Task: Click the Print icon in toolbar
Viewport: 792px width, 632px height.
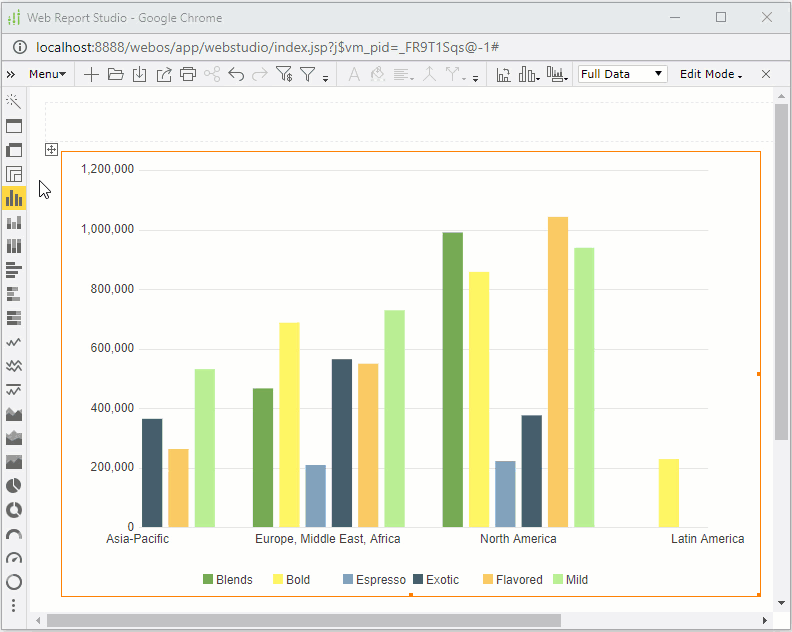Action: click(x=187, y=74)
